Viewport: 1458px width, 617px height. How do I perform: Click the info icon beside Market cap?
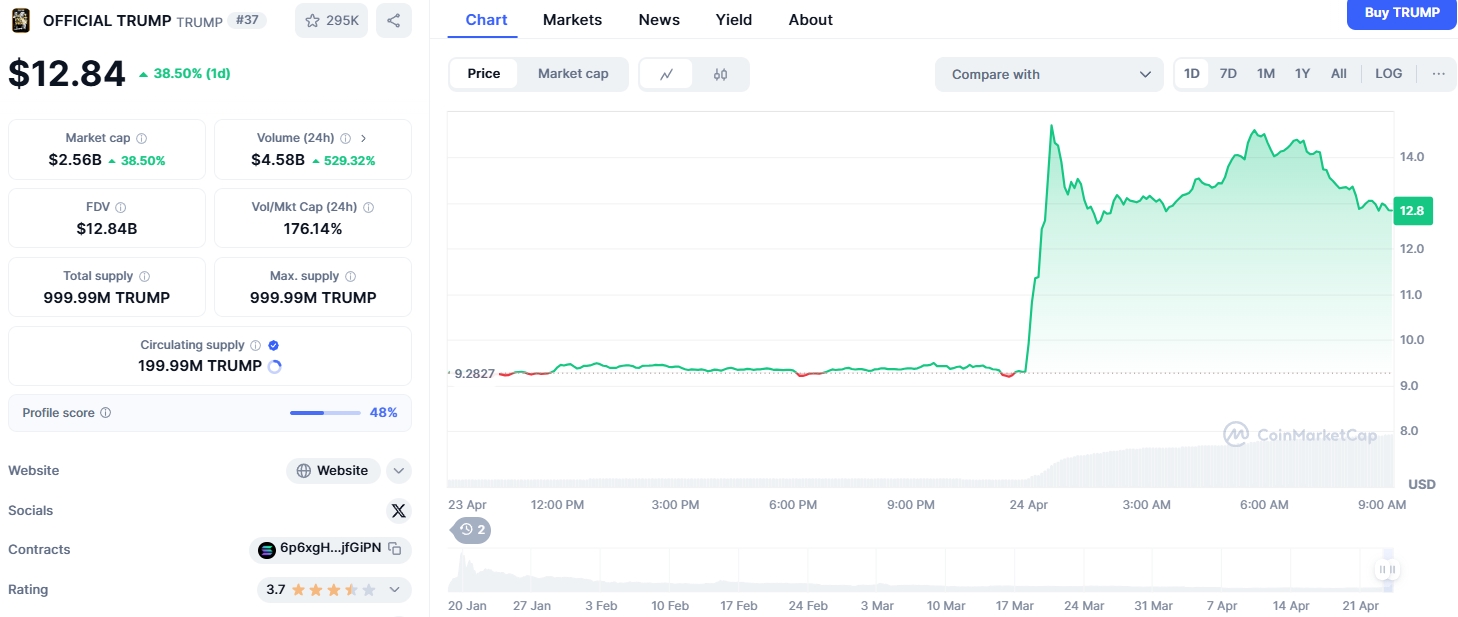click(141, 138)
